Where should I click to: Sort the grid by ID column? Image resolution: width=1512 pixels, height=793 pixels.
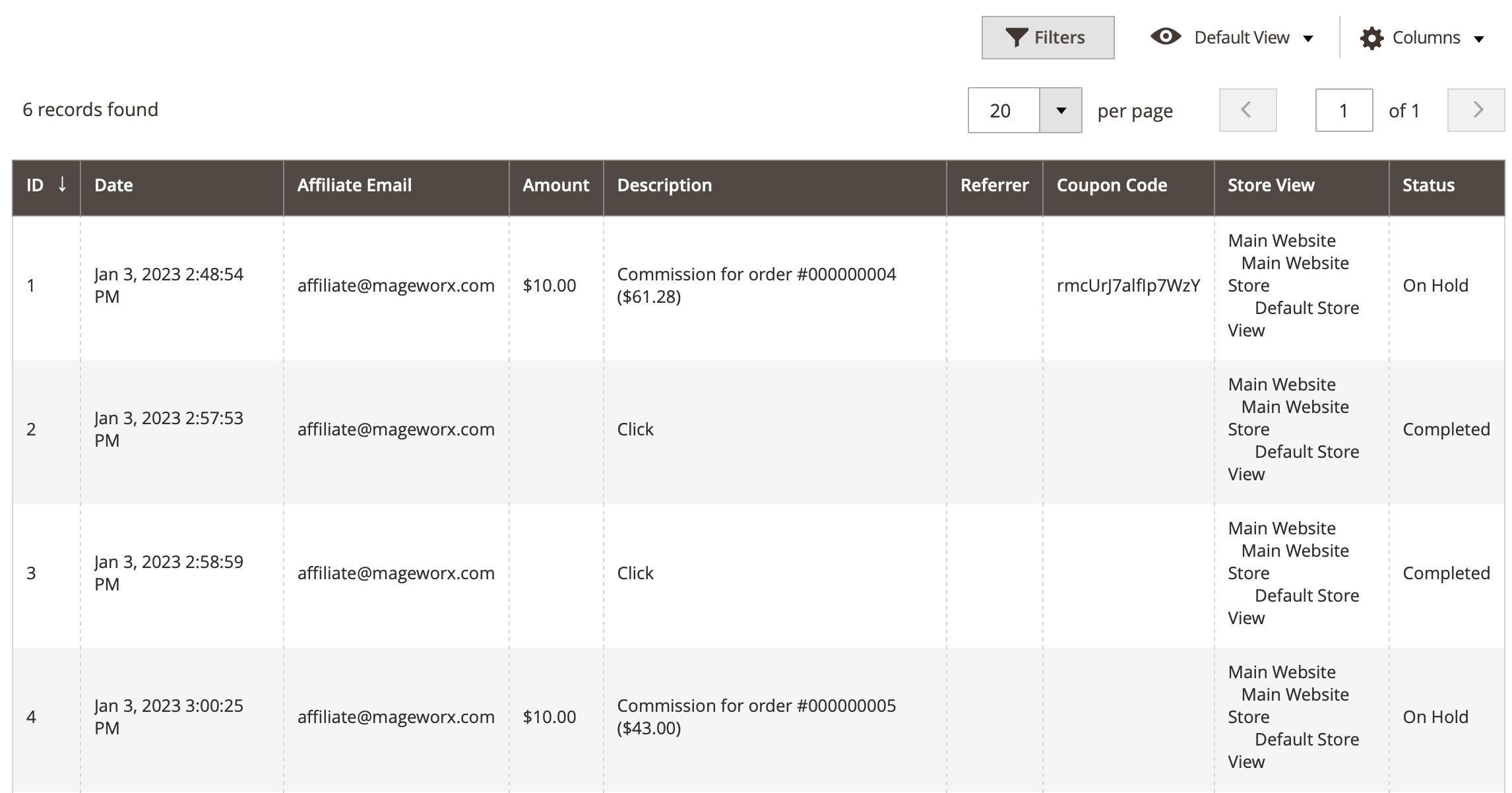click(46, 187)
